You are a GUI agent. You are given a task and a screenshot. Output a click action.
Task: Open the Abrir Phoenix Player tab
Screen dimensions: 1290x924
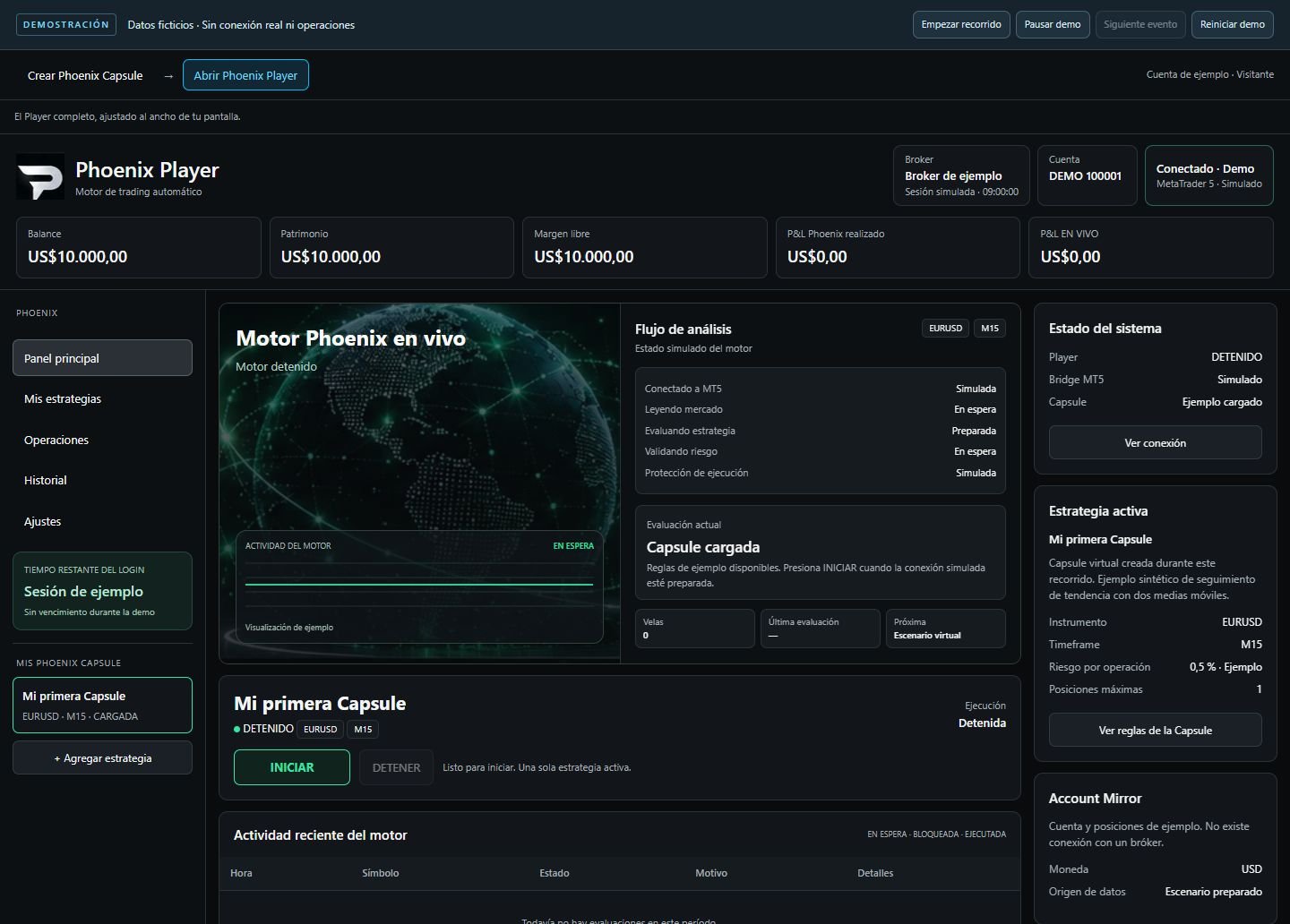245,75
